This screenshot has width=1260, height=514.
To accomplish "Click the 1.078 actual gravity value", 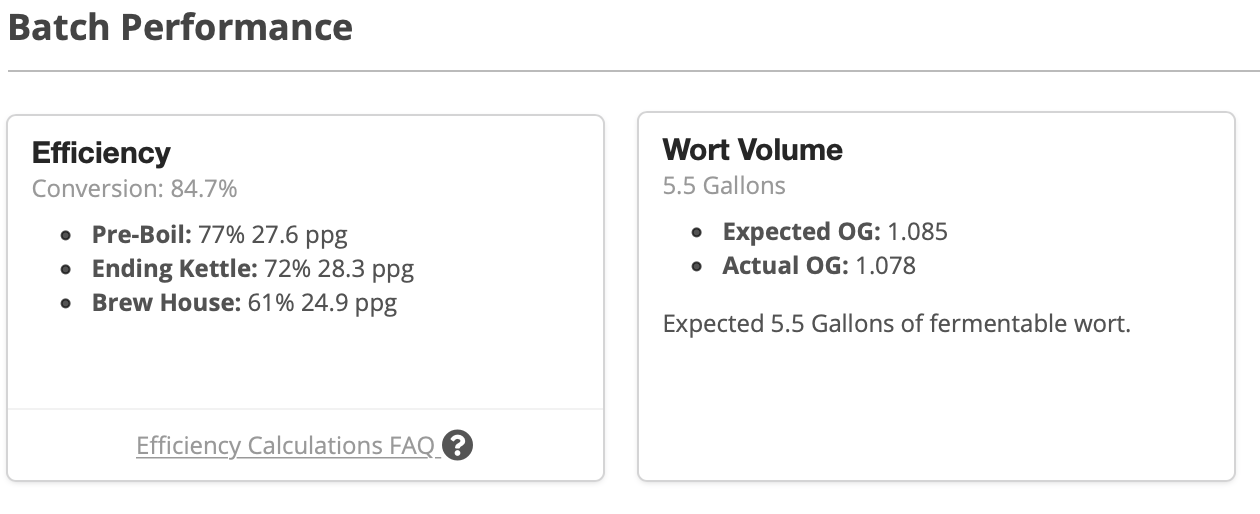I will pos(885,266).
